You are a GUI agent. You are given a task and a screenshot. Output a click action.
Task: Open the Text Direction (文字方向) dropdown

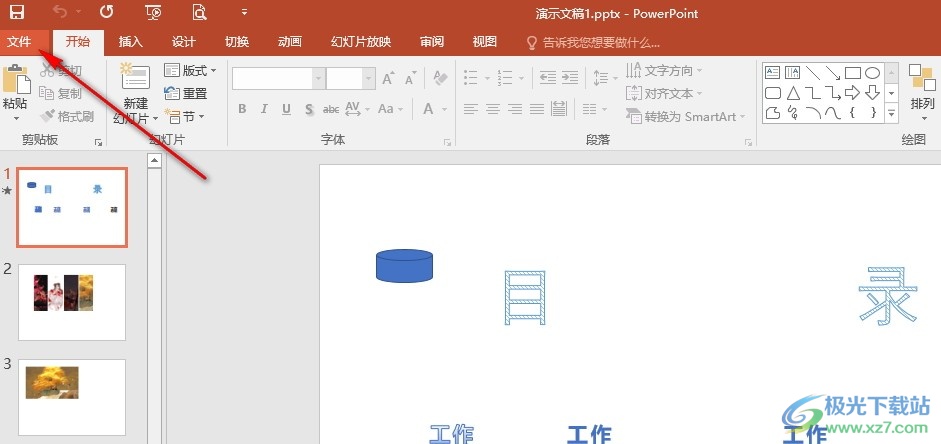coord(664,71)
